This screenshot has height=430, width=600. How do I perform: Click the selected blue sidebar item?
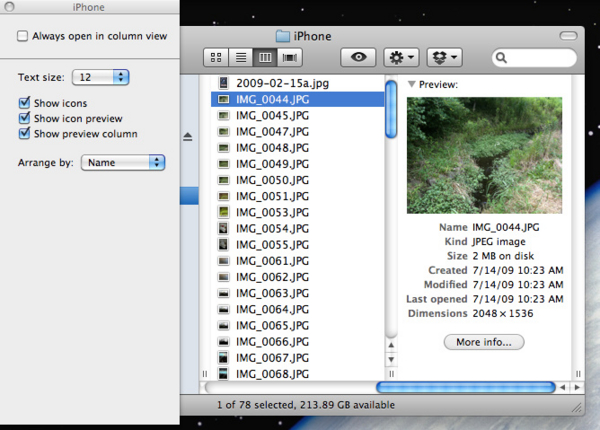pos(189,196)
